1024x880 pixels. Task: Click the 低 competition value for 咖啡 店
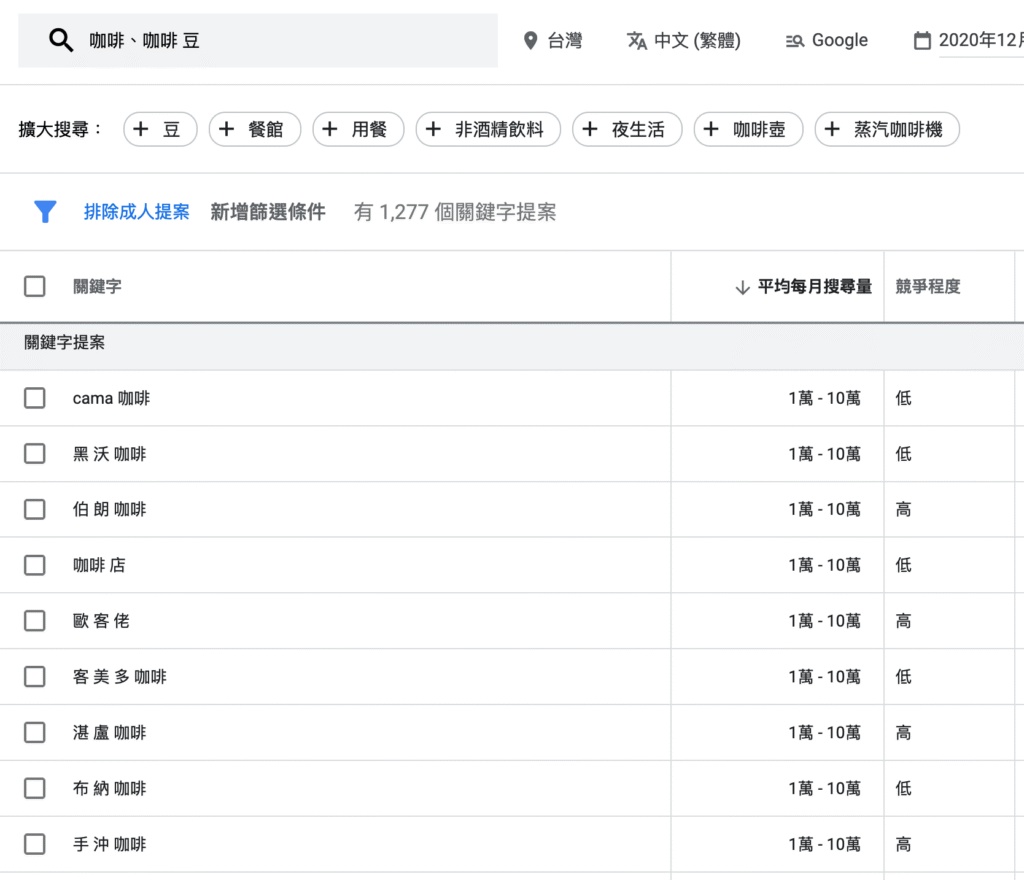coord(903,565)
